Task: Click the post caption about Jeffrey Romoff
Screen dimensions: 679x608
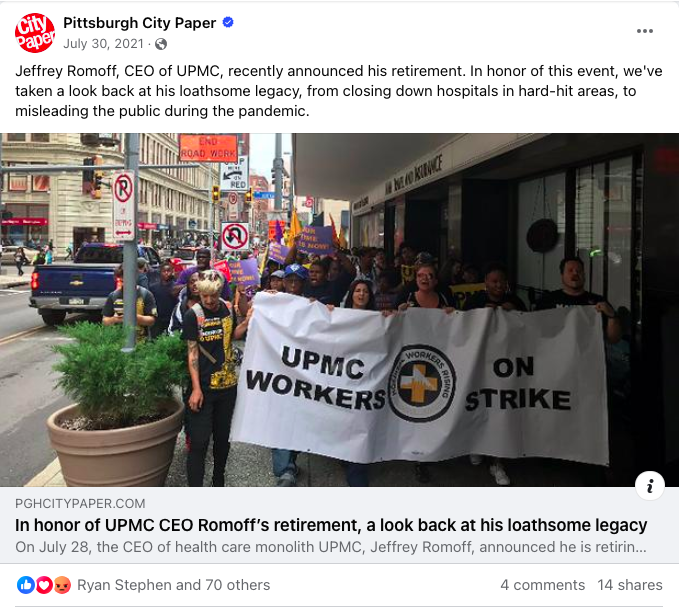Action: (339, 91)
